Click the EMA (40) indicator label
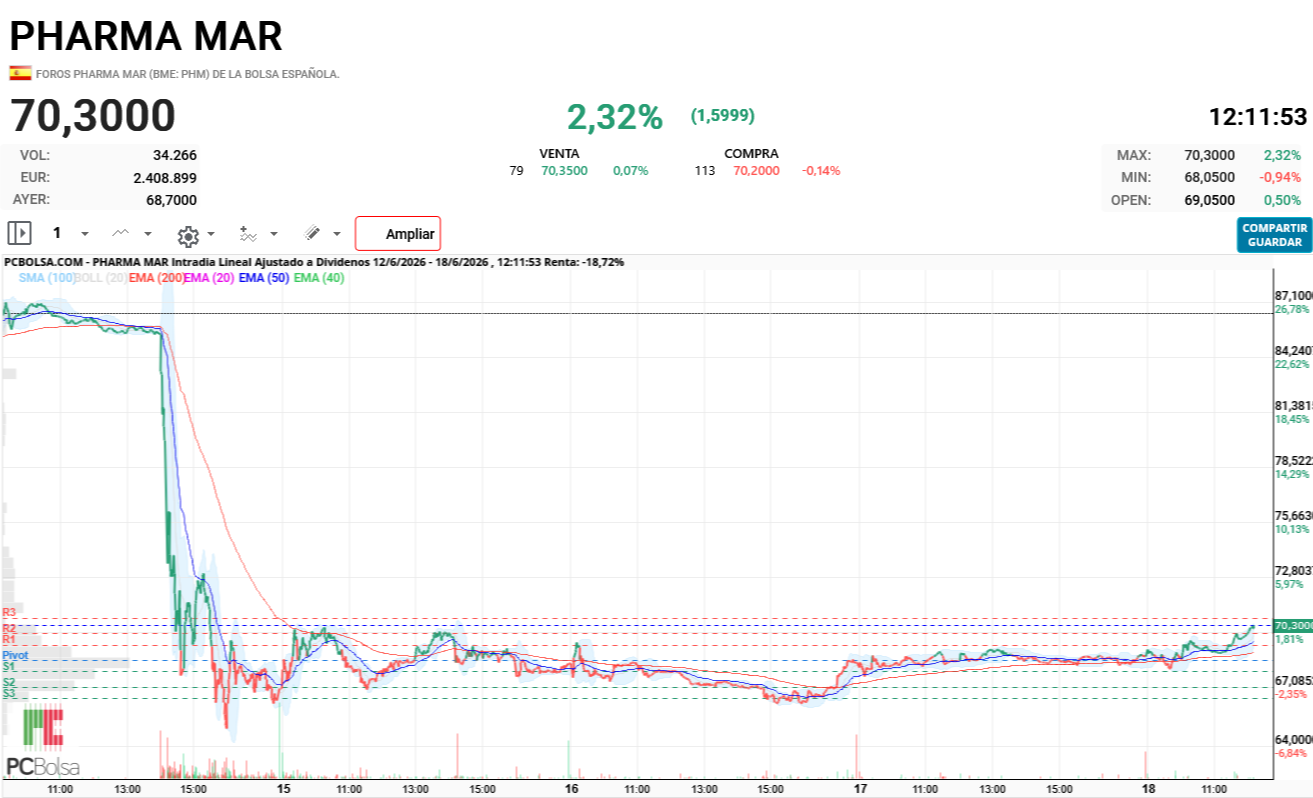 tap(319, 278)
